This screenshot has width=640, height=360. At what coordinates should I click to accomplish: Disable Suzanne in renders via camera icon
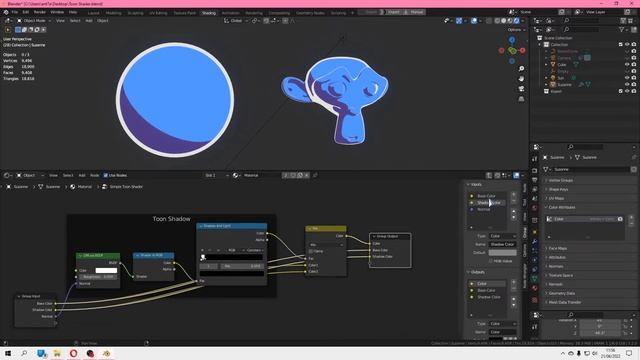pos(634,84)
